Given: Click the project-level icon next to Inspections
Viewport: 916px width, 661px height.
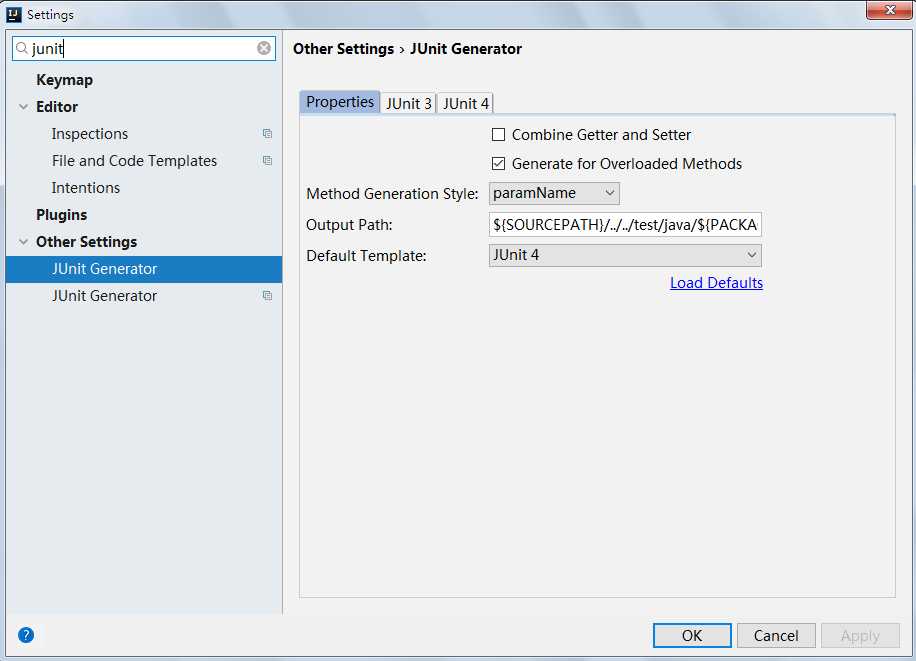Looking at the screenshot, I should tap(268, 134).
